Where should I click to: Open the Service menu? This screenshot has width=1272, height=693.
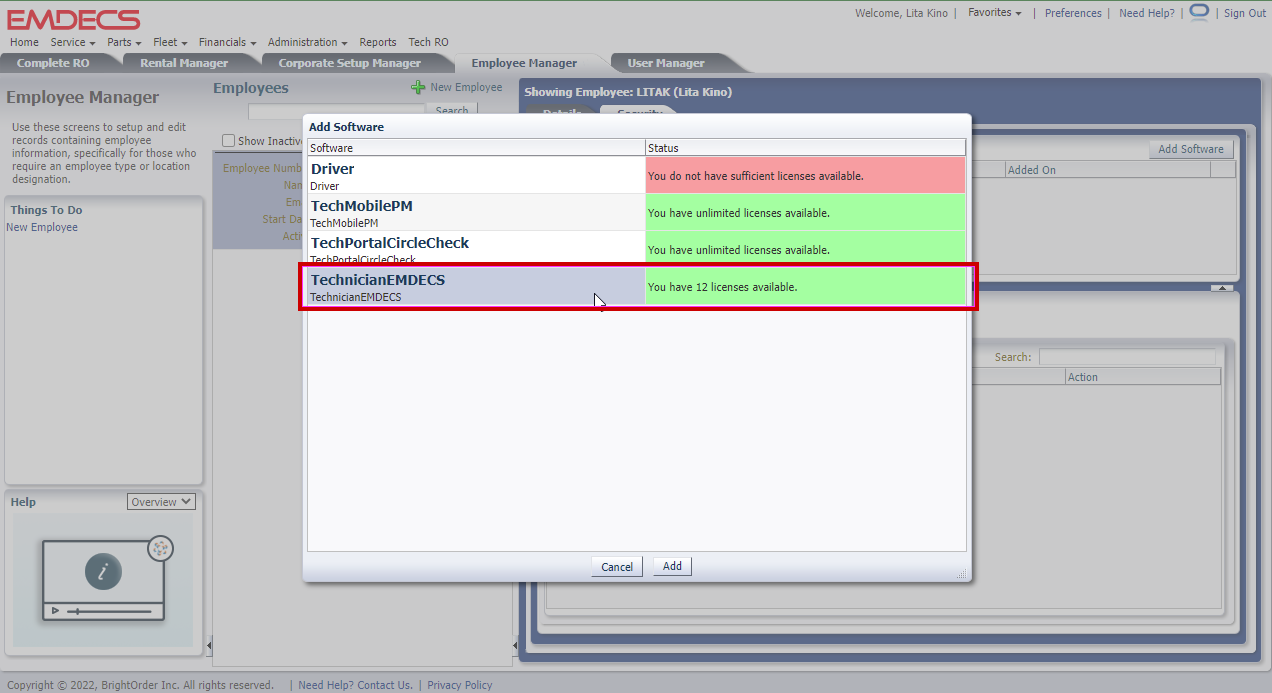pos(73,42)
